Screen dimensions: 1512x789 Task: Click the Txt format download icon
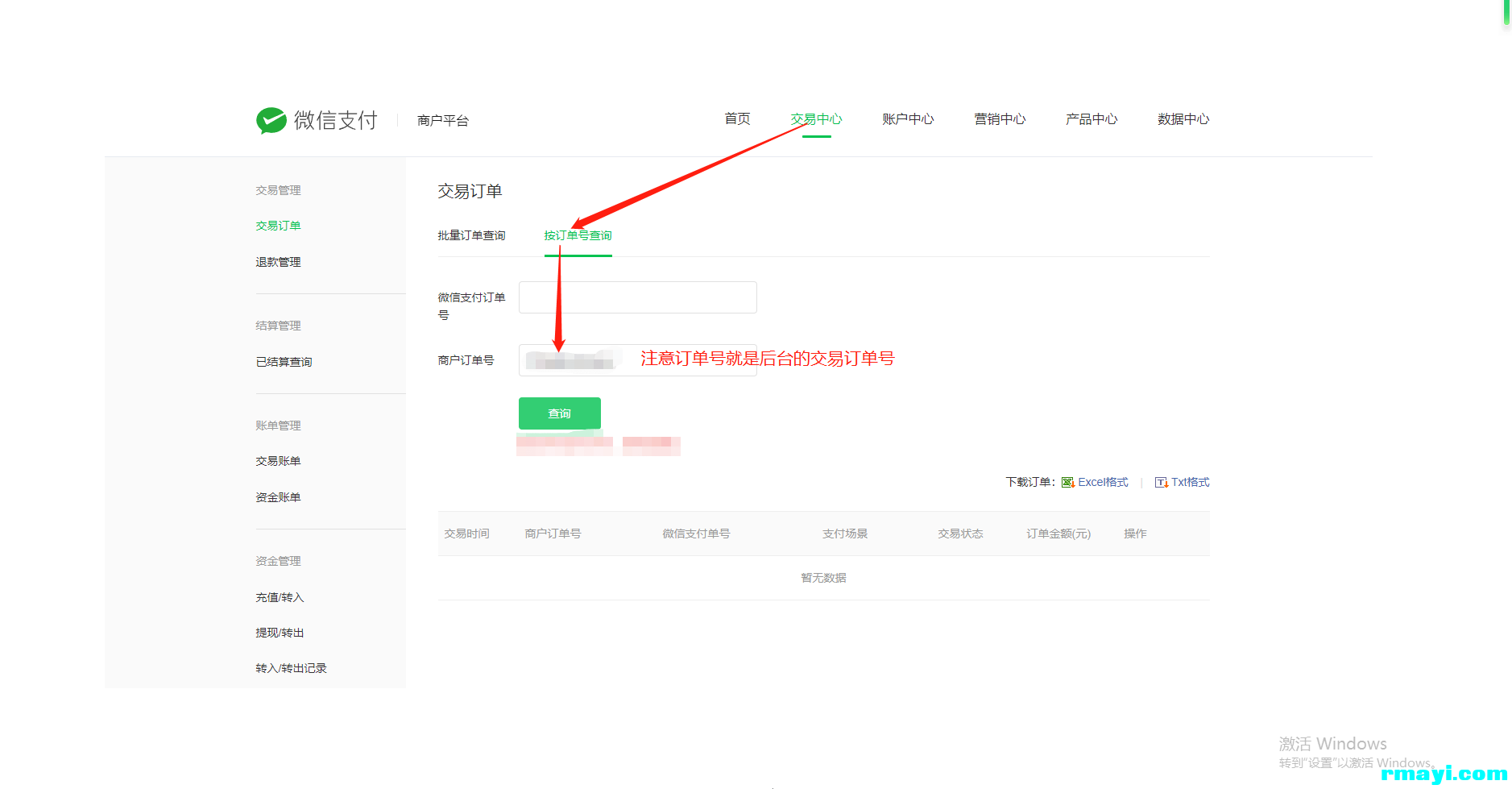coord(1162,482)
